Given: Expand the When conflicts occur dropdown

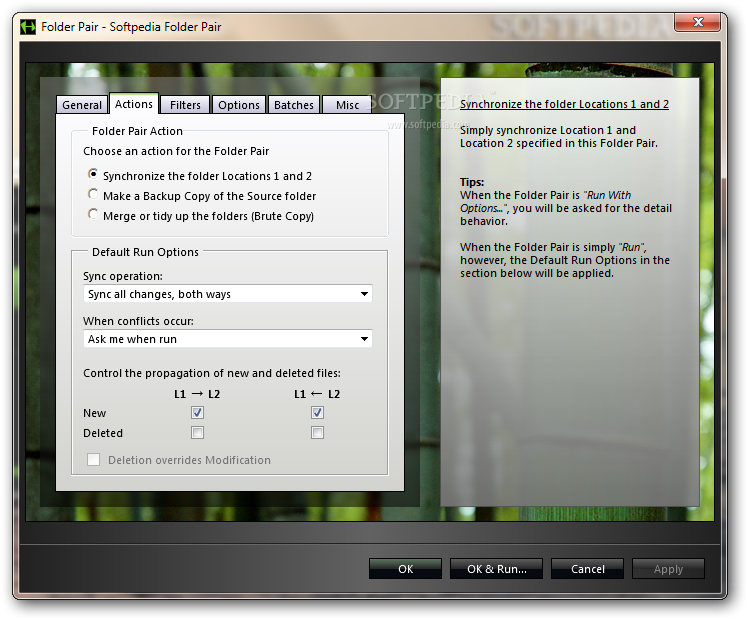Looking at the screenshot, I should click(x=228, y=339).
